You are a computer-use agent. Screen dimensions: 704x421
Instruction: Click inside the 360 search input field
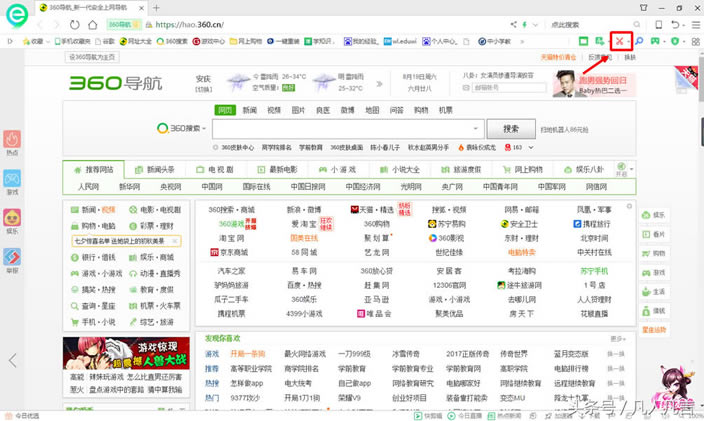click(347, 129)
